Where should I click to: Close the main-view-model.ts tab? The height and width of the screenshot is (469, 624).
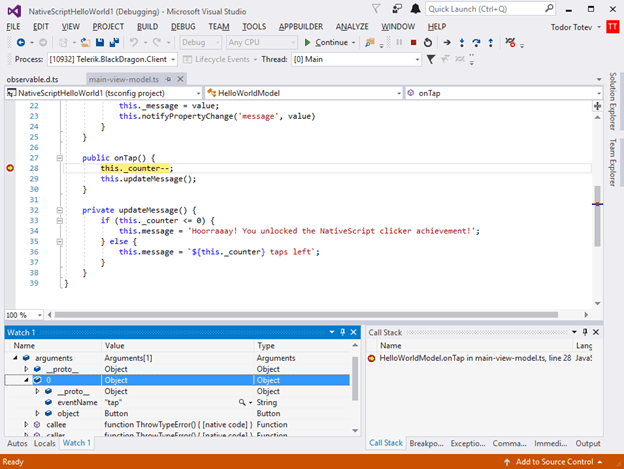coord(180,79)
